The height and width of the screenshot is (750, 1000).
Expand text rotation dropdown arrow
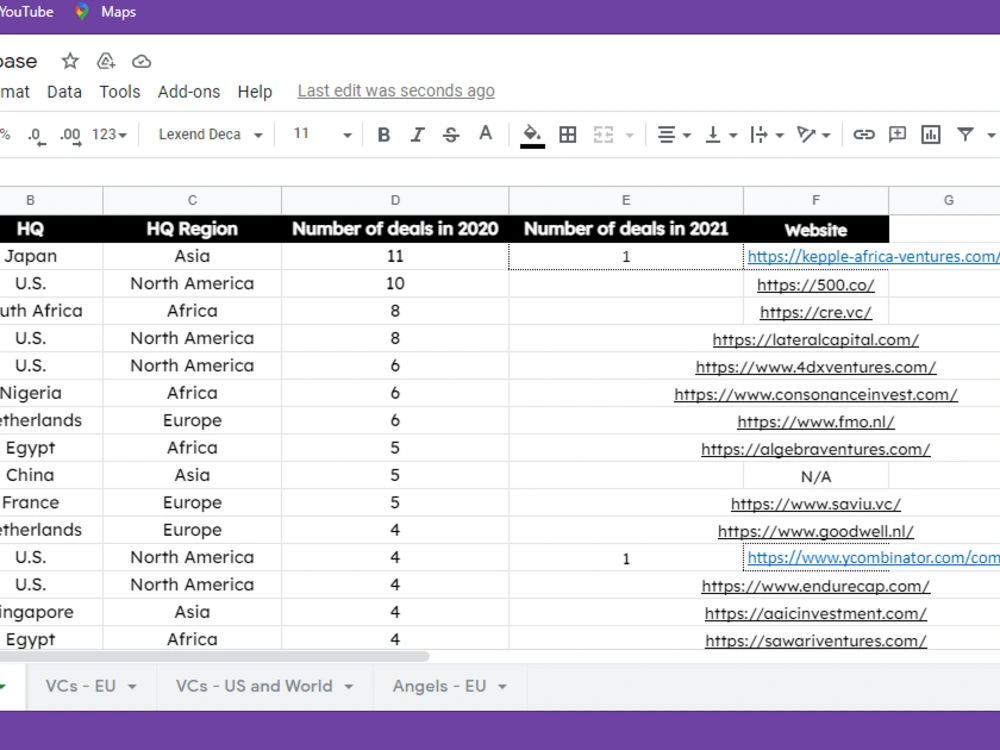tap(826, 135)
